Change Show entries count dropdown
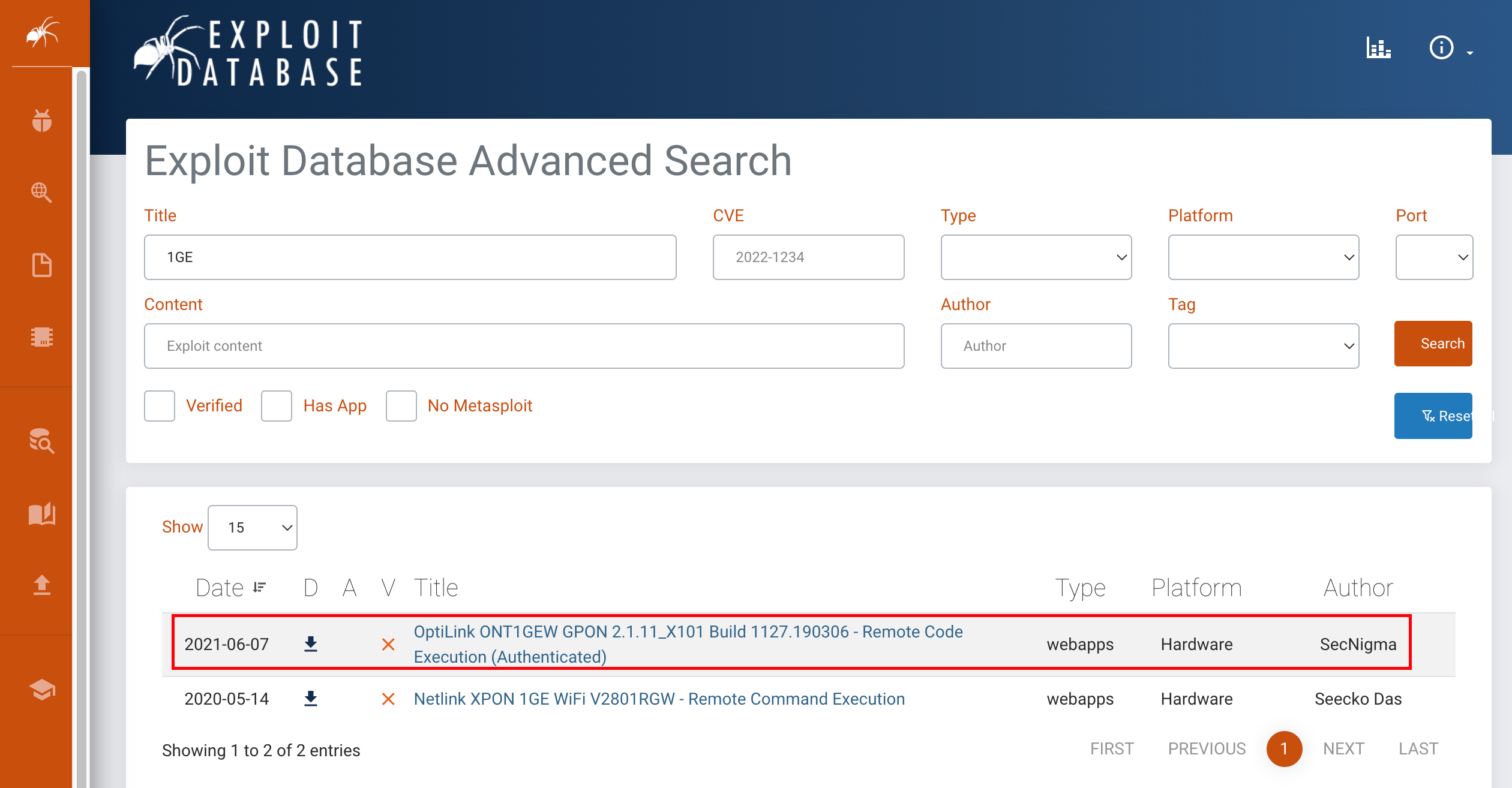1512x788 pixels. pyautogui.click(x=253, y=528)
